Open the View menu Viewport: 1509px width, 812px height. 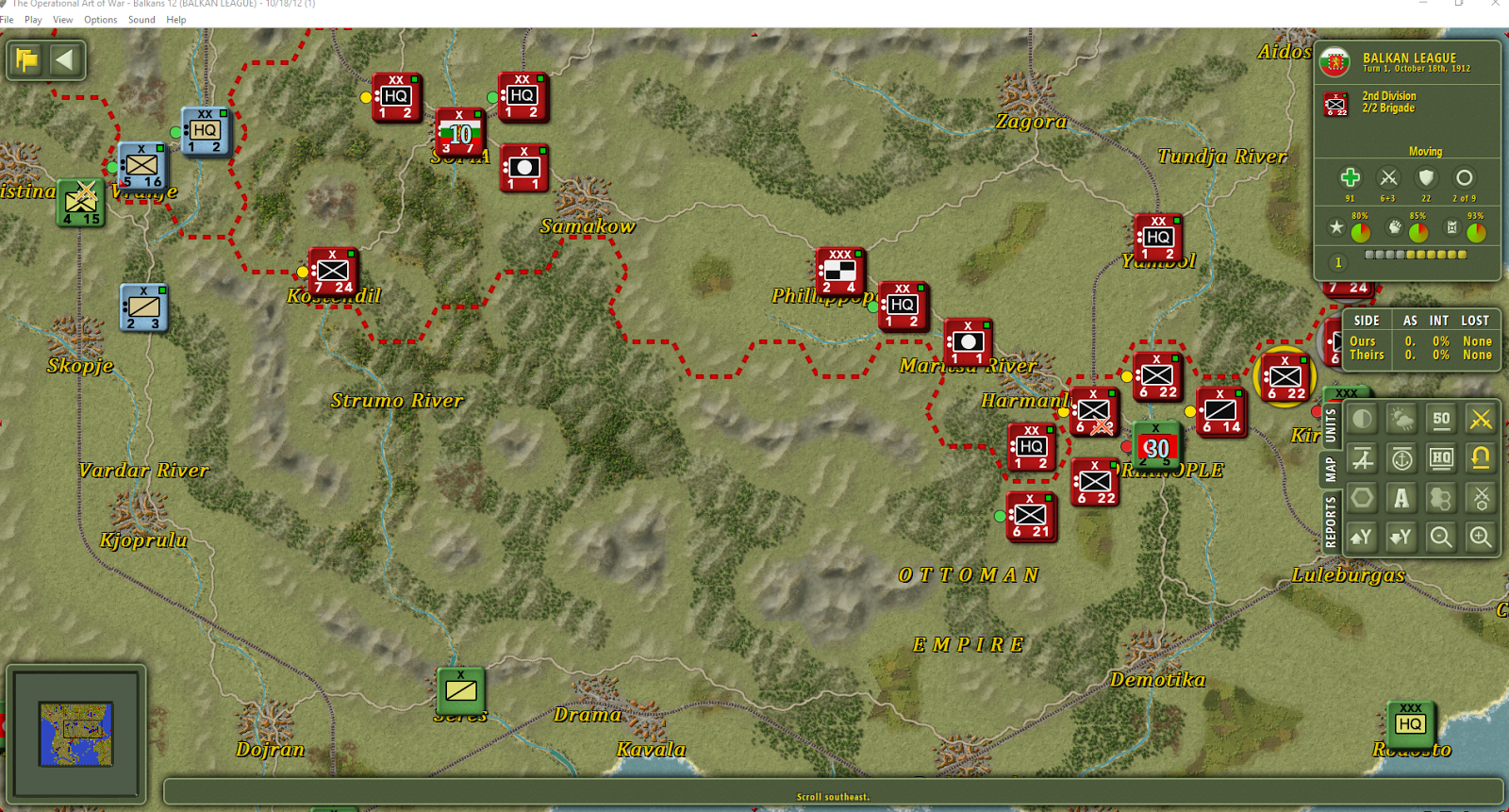tap(63, 19)
